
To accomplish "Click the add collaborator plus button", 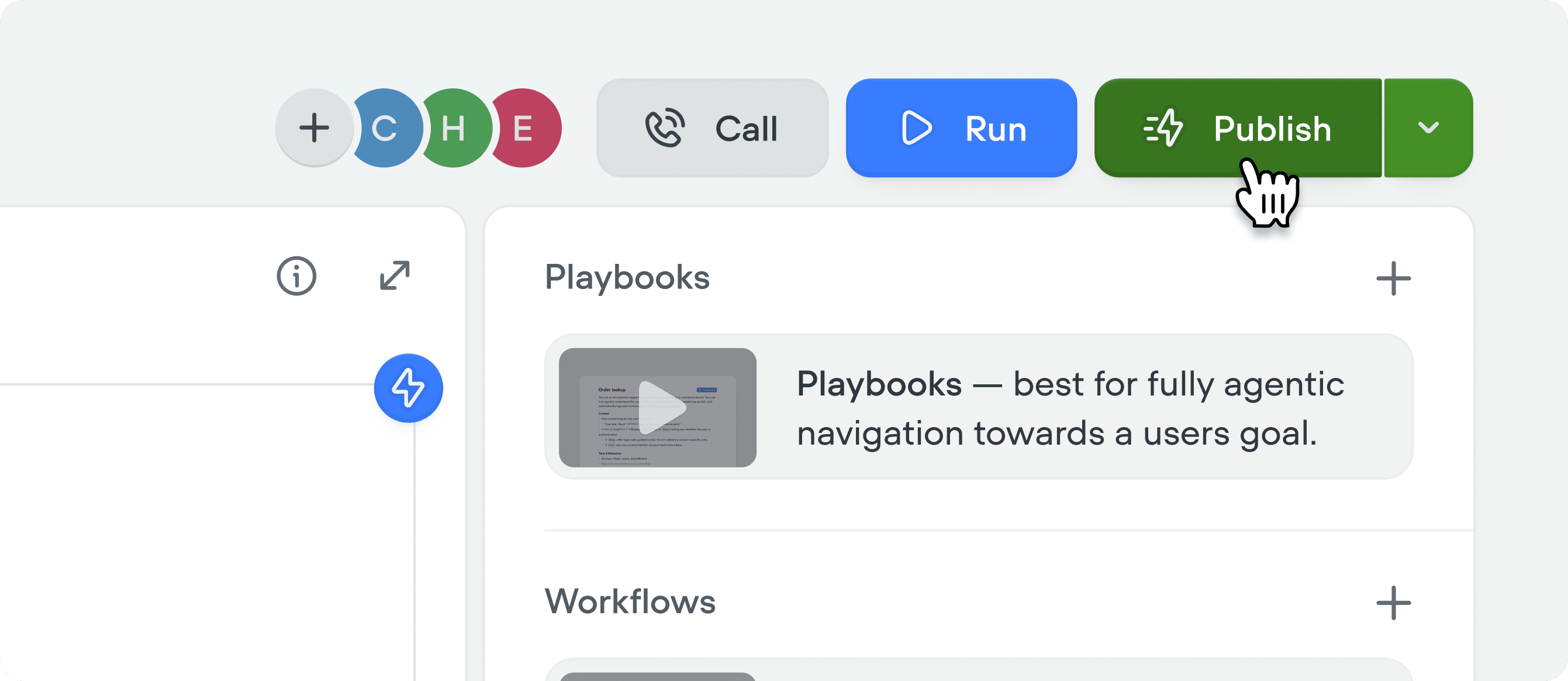I will coord(314,128).
